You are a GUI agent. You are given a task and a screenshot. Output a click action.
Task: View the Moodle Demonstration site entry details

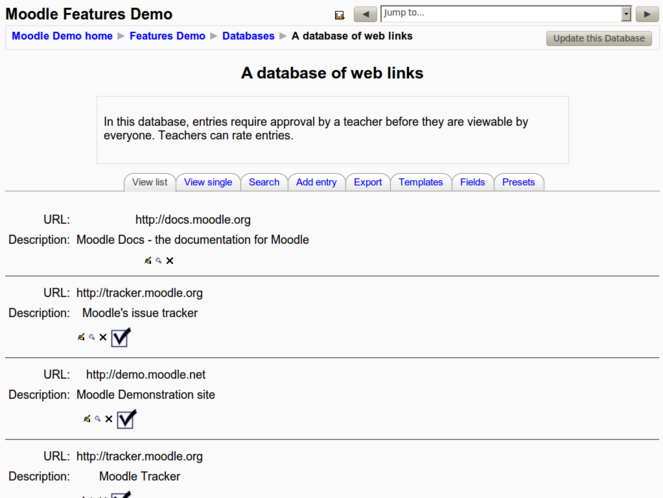tap(97, 419)
